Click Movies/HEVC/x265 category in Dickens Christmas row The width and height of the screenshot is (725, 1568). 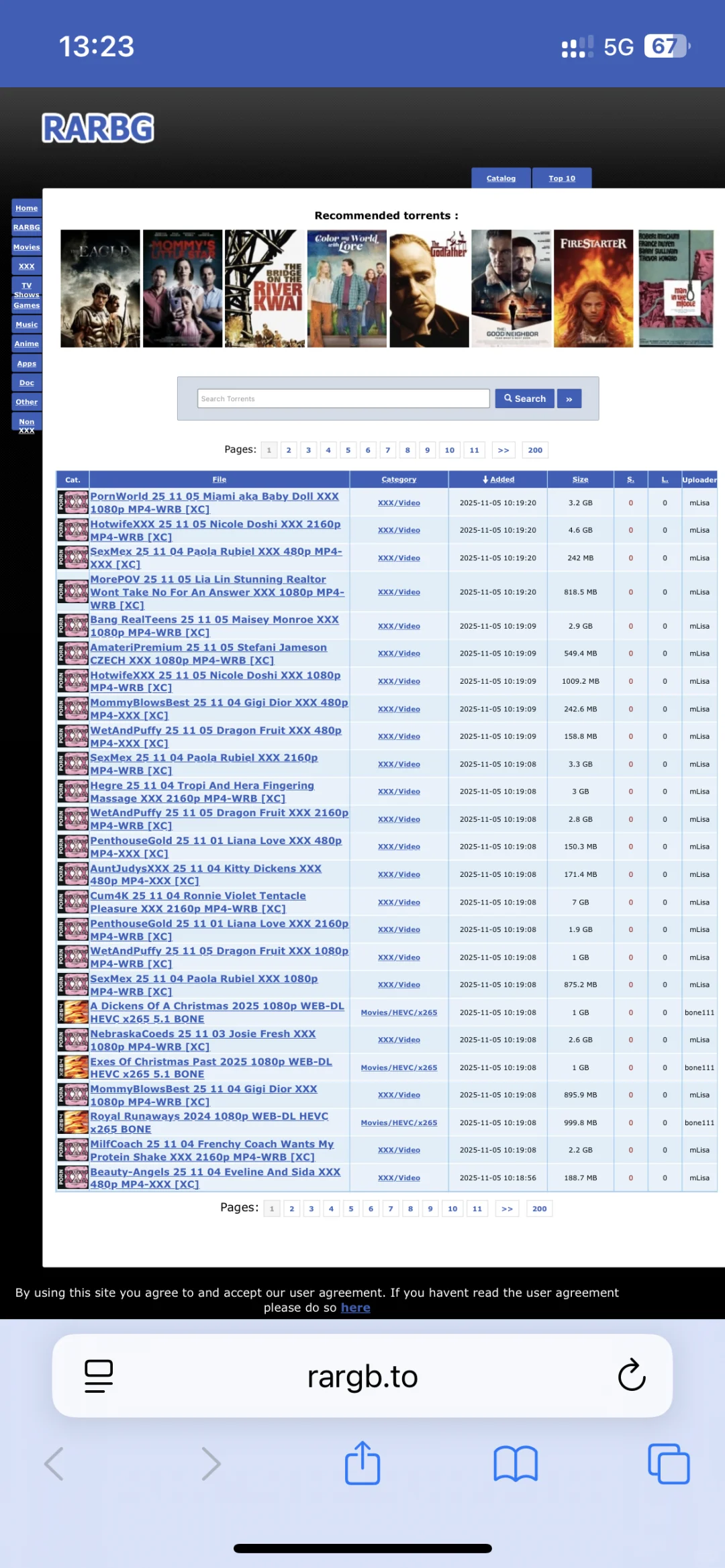pos(399,1012)
